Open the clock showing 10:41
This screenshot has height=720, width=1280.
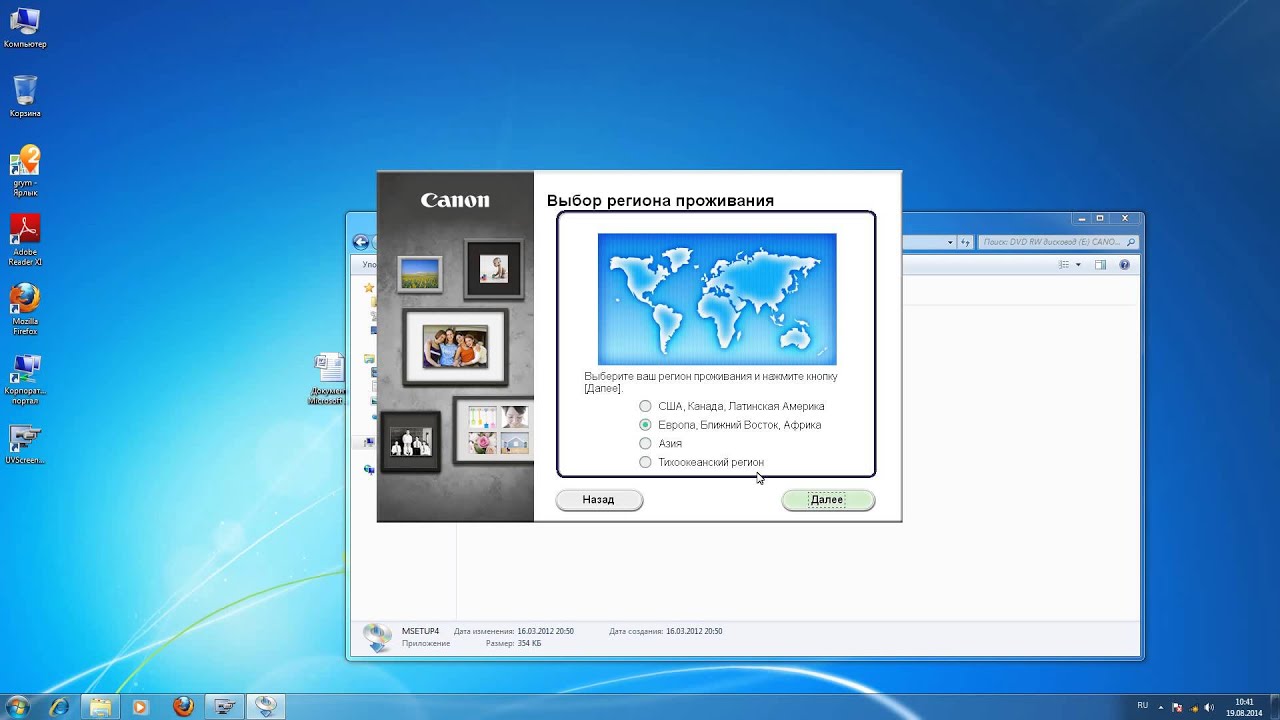(x=1244, y=707)
